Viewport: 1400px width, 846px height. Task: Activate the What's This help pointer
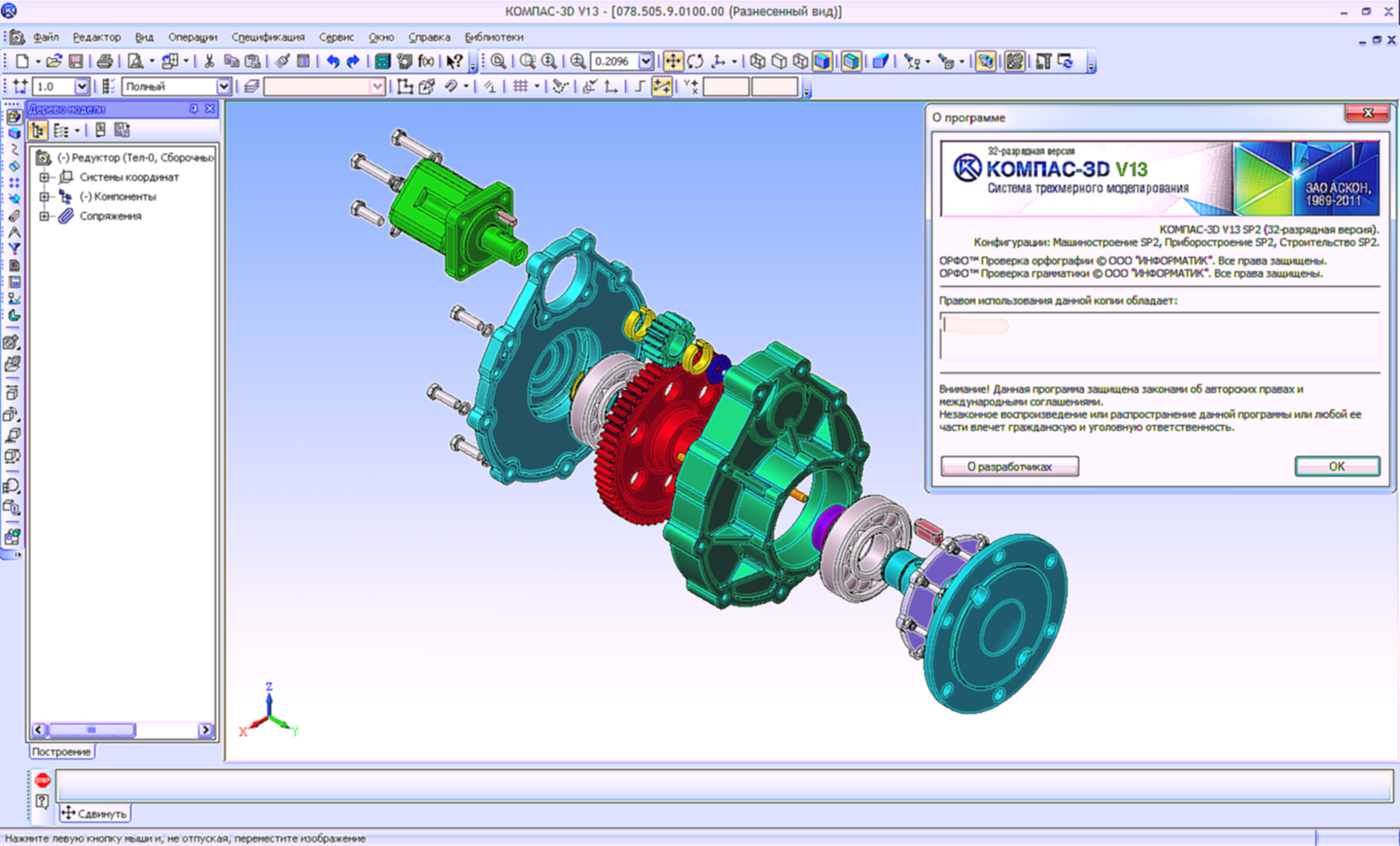click(454, 61)
